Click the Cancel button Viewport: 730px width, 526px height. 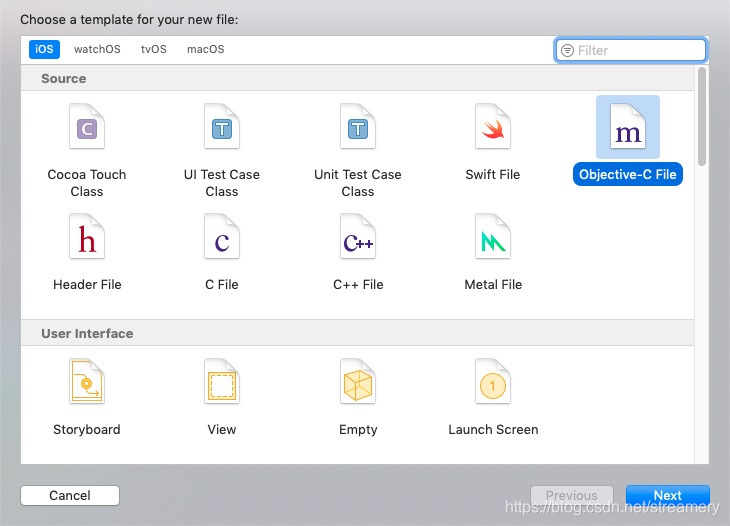70,495
